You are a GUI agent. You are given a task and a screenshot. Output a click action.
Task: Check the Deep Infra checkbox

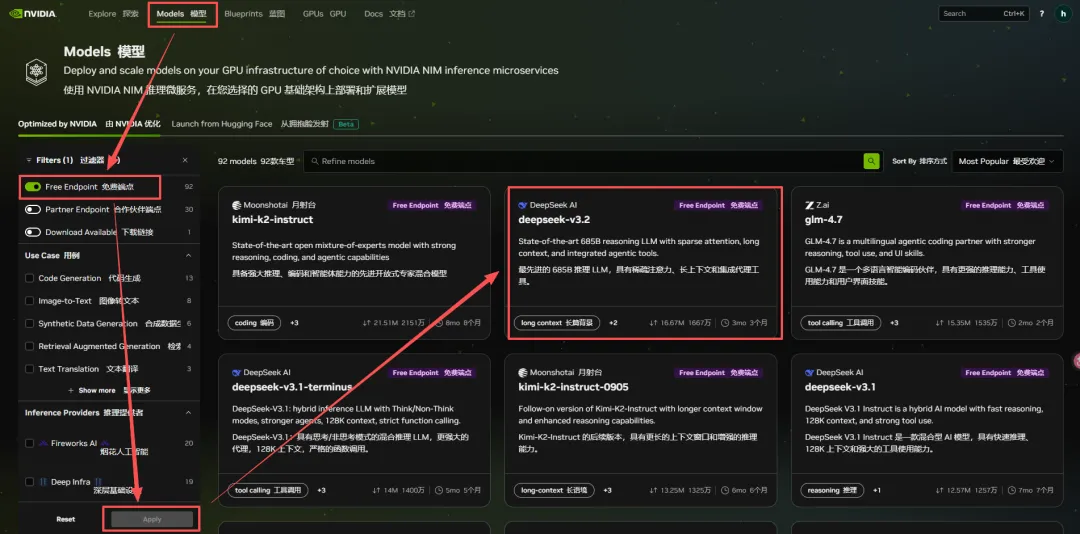click(x=30, y=482)
